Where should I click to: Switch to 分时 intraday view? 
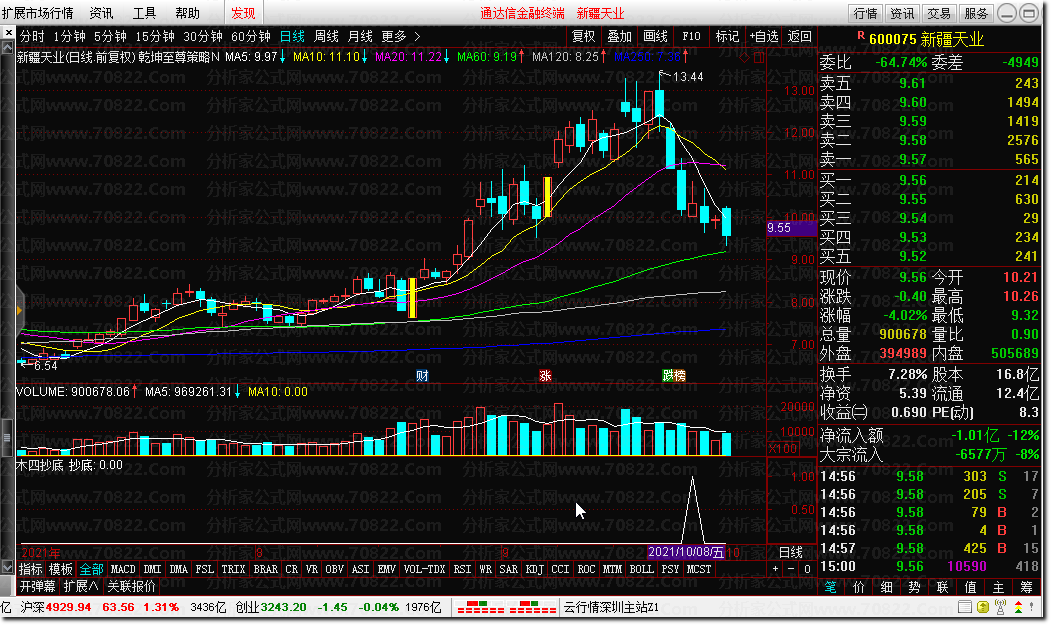32,36
